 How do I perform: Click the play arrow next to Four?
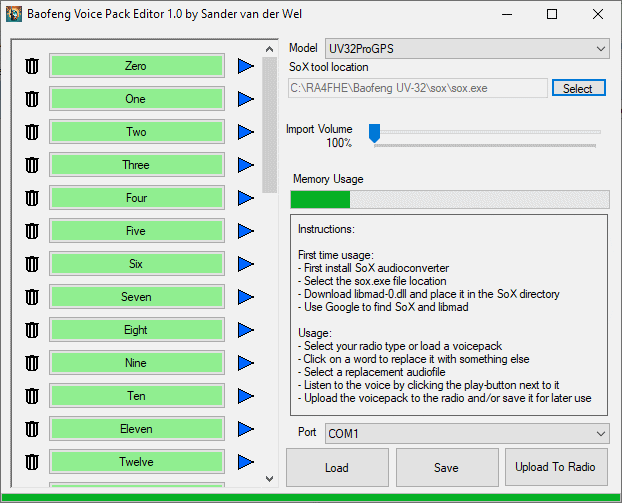coord(246,198)
